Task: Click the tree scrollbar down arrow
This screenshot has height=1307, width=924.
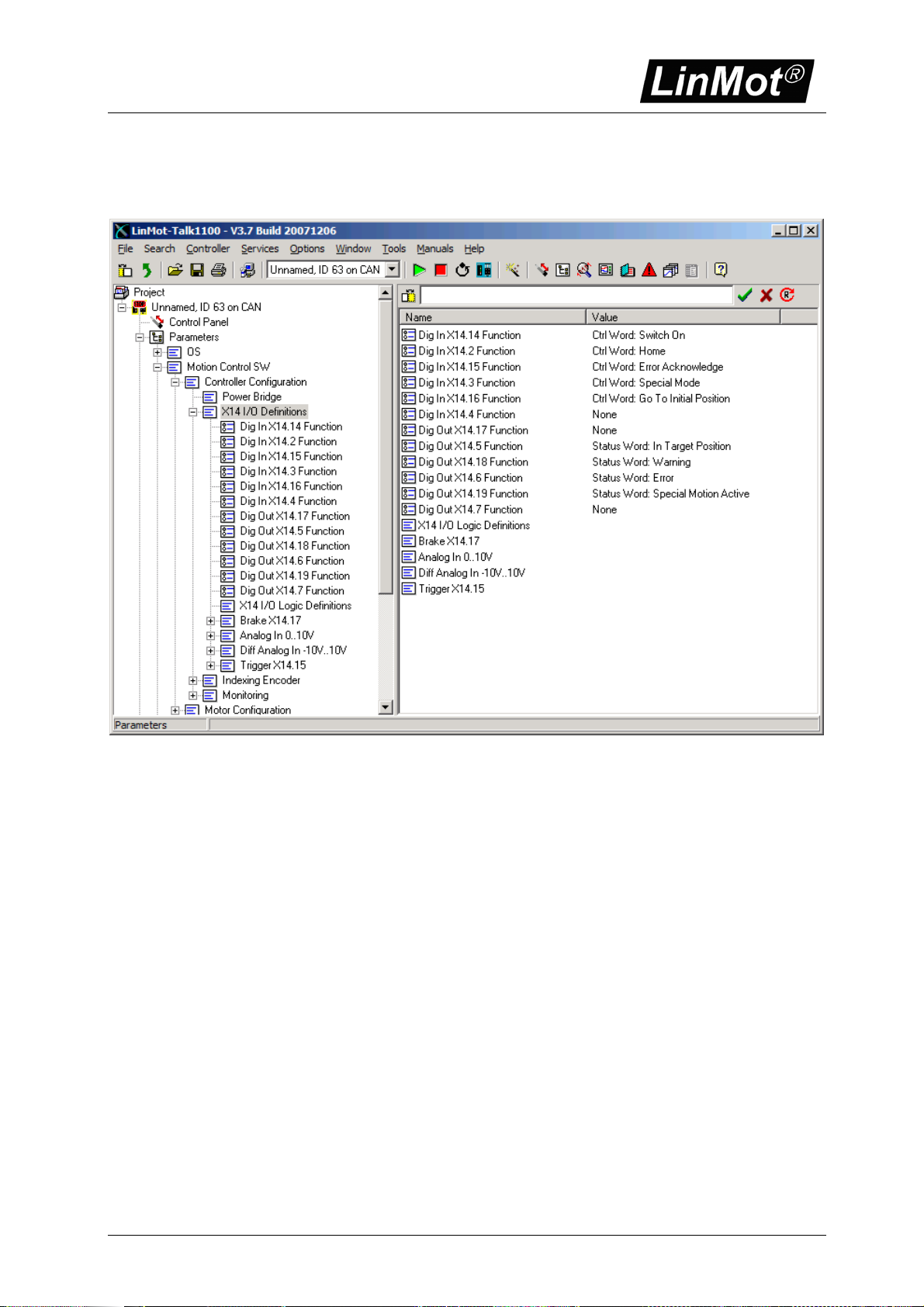Action: point(386,707)
